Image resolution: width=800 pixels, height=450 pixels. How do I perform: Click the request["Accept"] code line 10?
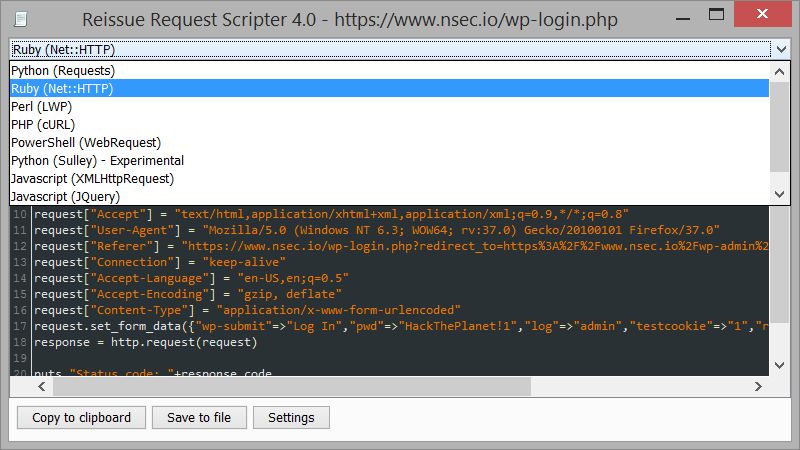pos(332,214)
